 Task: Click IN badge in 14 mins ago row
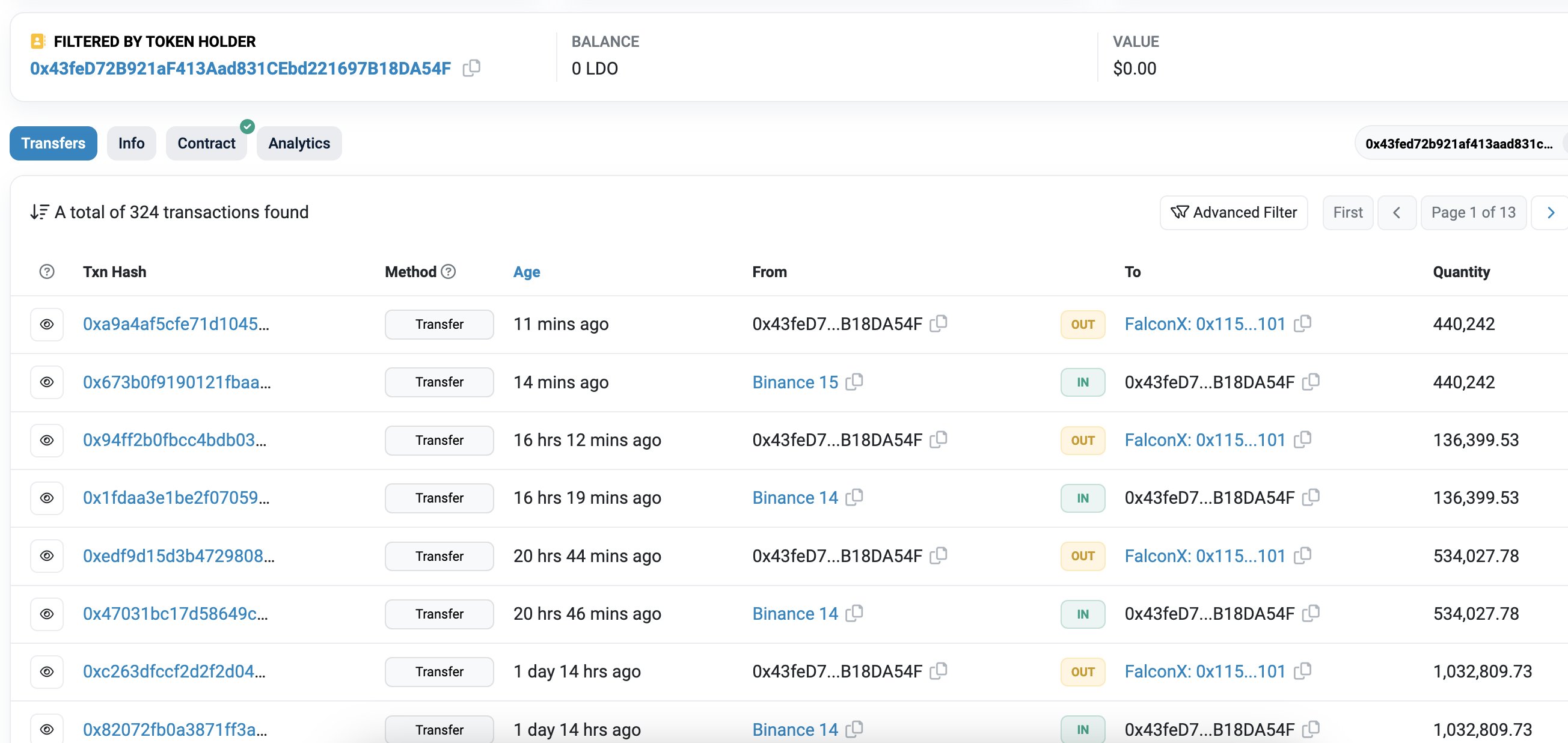(1083, 382)
